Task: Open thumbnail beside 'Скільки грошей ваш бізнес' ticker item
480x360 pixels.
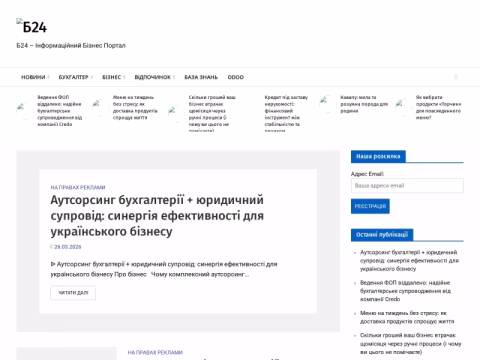Action: 176,114
